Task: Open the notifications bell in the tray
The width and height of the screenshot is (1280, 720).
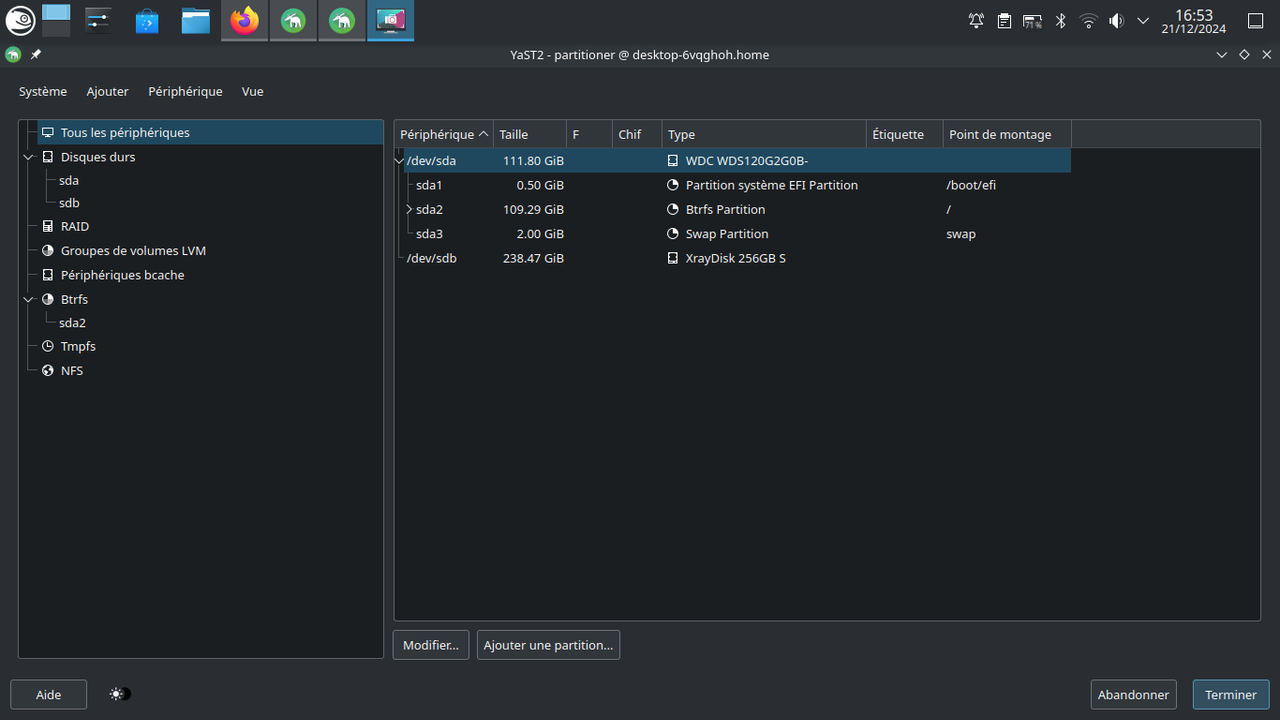Action: pos(977,21)
